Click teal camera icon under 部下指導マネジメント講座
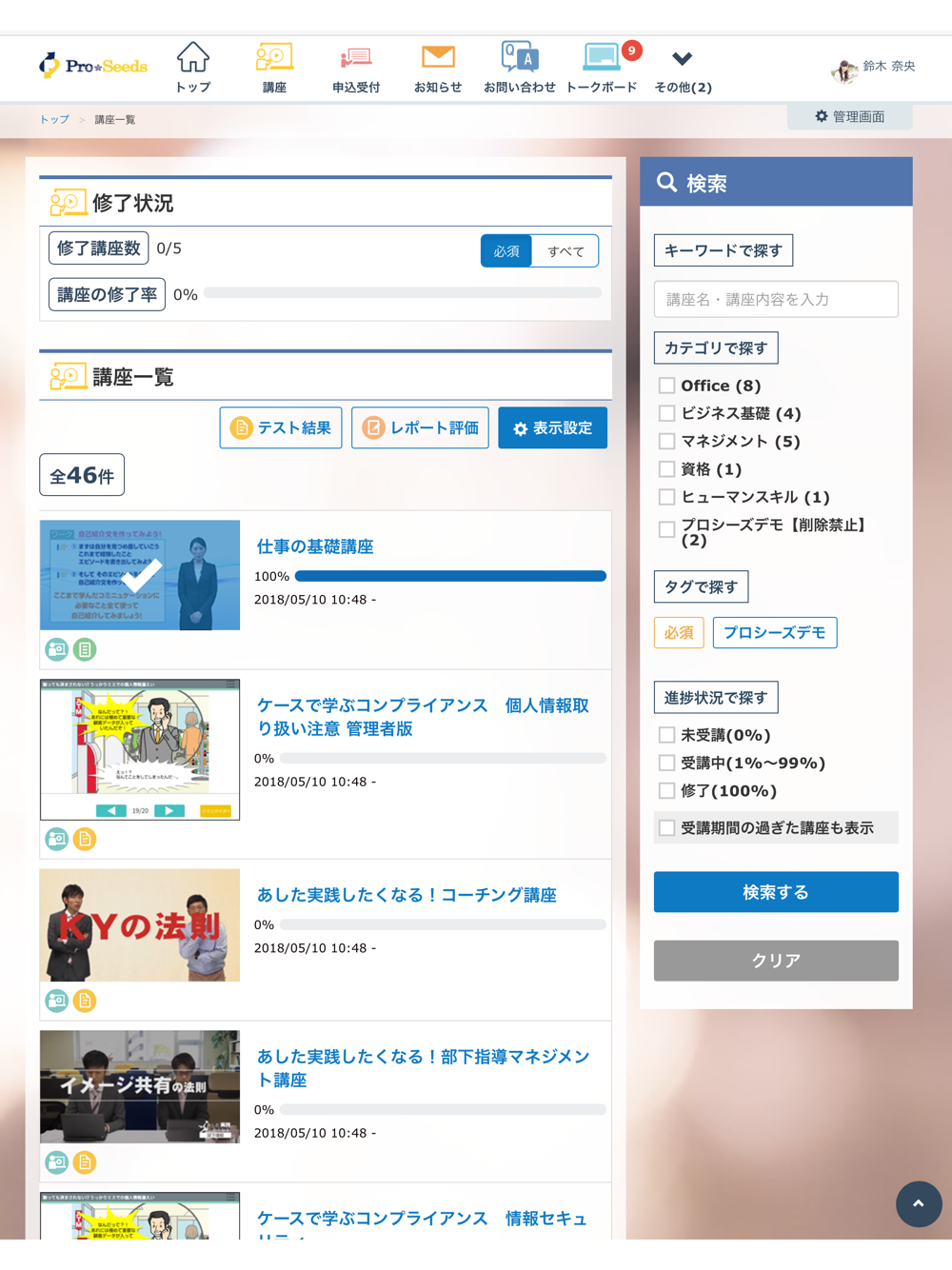The width and height of the screenshot is (952, 1270). click(x=57, y=1162)
